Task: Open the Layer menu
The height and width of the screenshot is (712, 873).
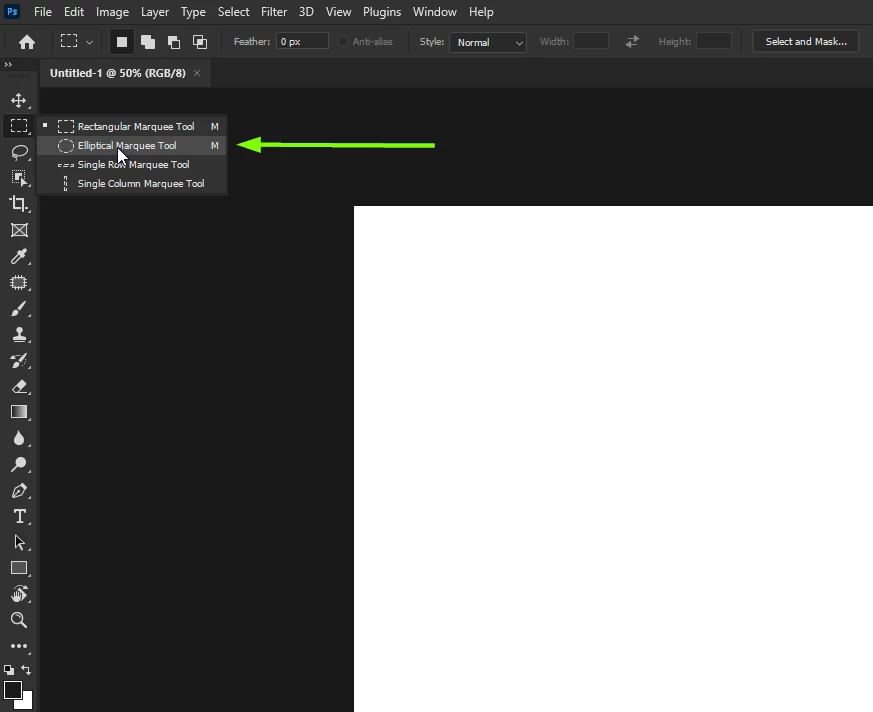Action: pyautogui.click(x=155, y=12)
